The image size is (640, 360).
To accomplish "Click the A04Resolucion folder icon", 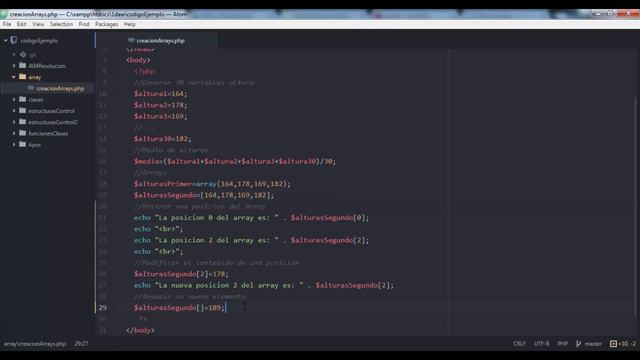I will [x=23, y=65].
